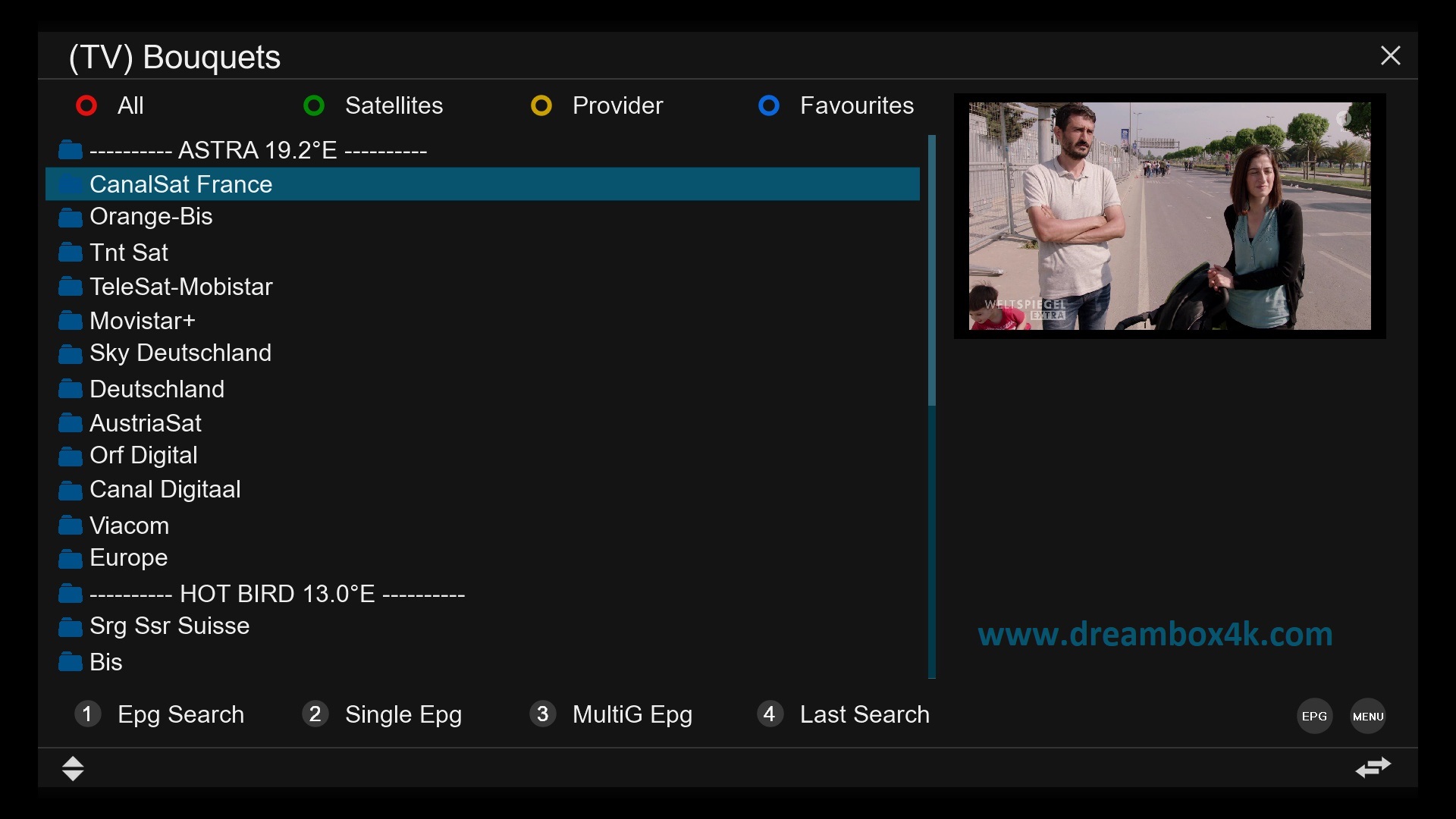Click the live TV preview thumbnail
This screenshot has width=1456, height=819.
[1169, 216]
